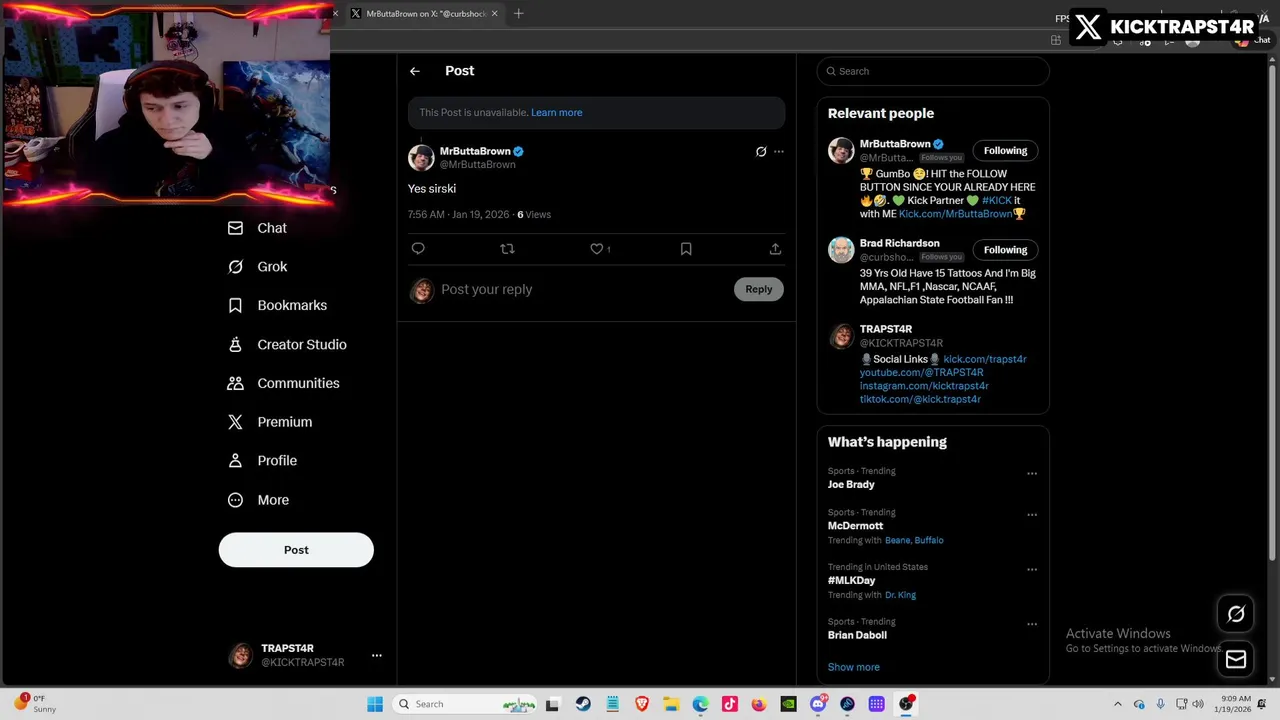Click the white Post button in the sidebar
This screenshot has width=1280, height=720.
[296, 550]
